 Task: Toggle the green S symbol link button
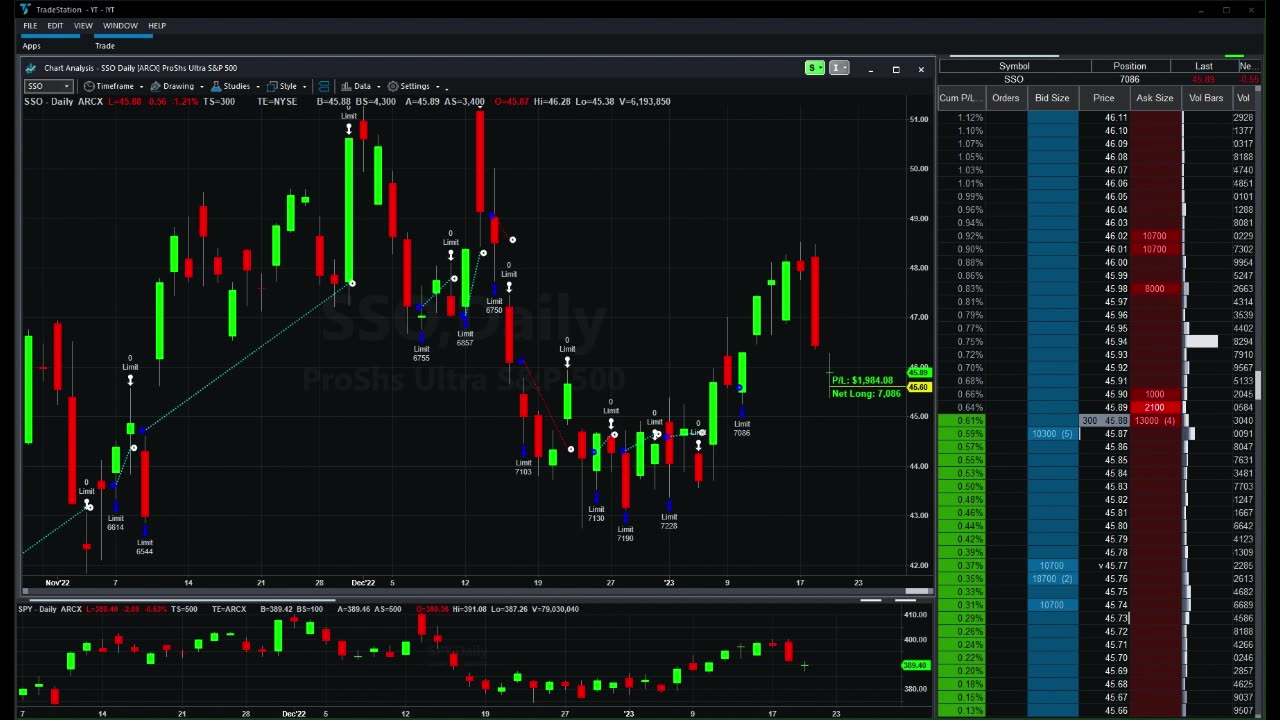coord(815,68)
